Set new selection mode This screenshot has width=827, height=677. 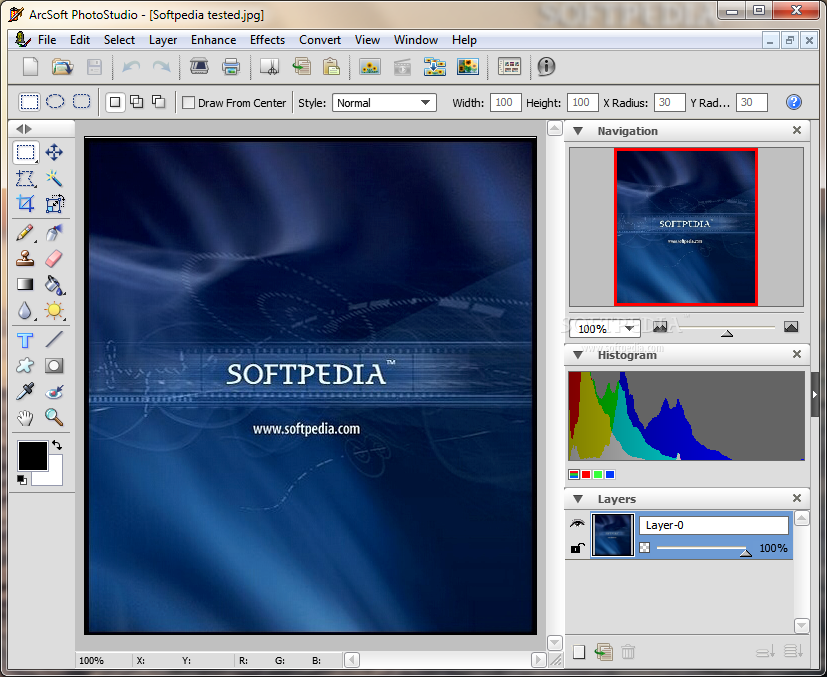tap(115, 102)
